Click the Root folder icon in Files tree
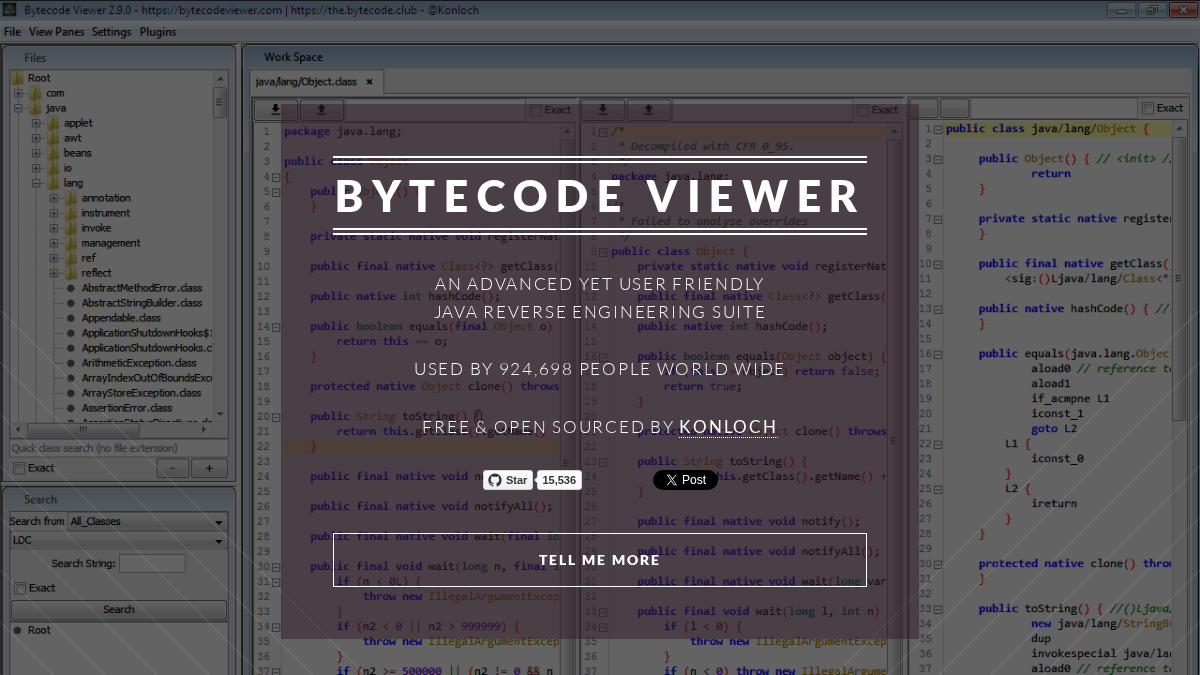This screenshot has height=675, width=1200. [17, 78]
